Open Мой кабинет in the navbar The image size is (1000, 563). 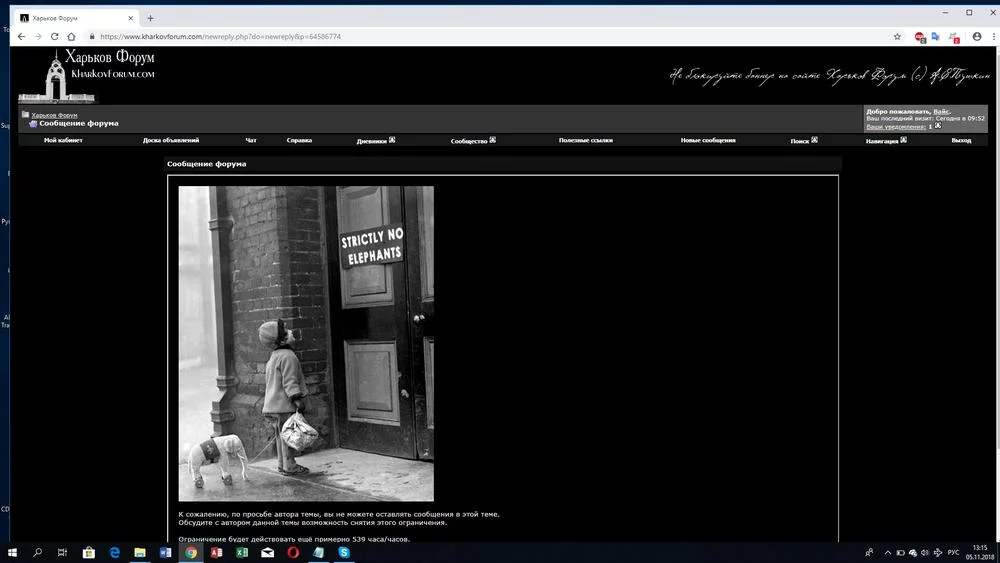[63, 141]
